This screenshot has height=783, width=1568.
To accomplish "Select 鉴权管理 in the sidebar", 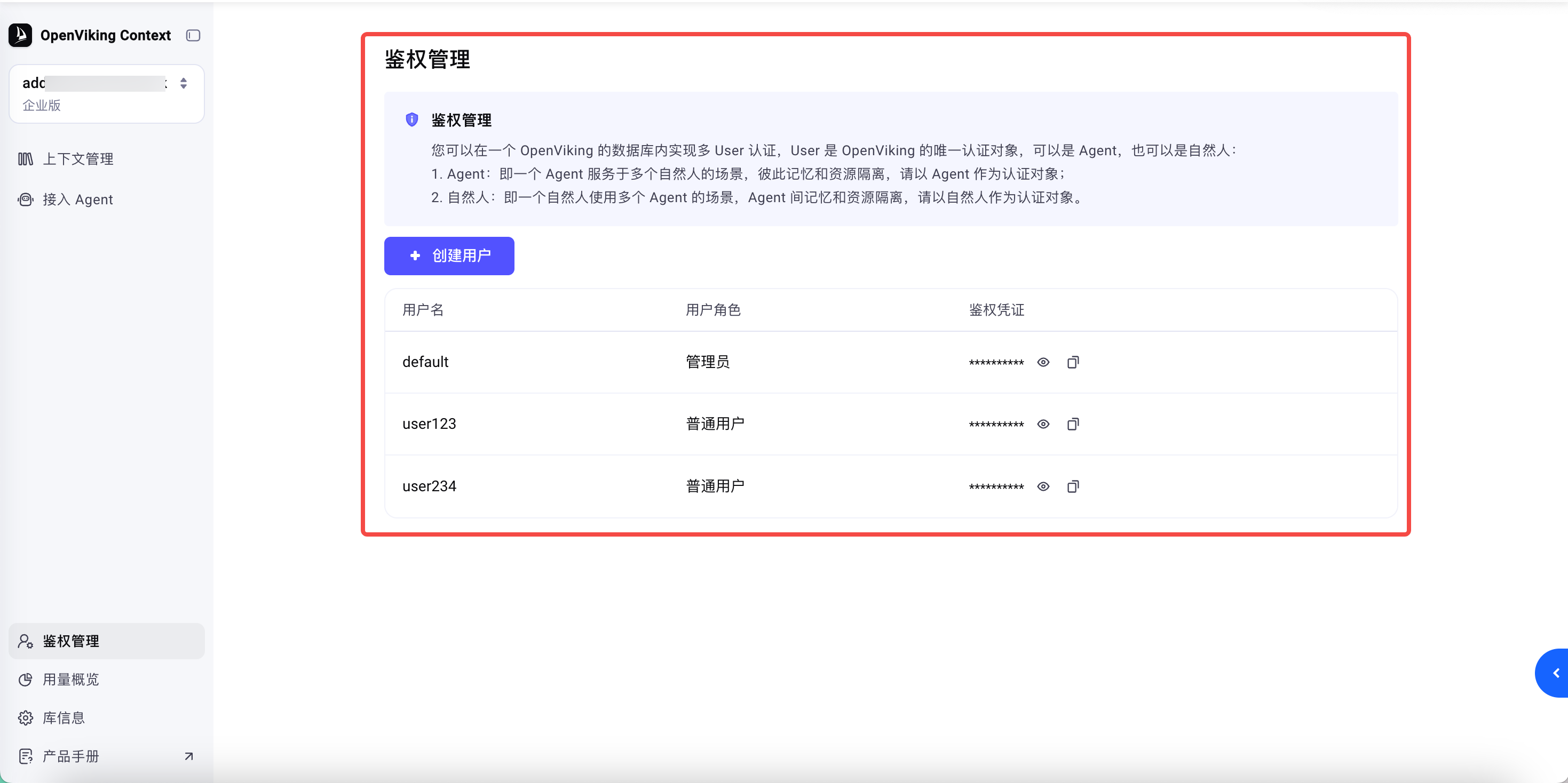I will coord(107,641).
